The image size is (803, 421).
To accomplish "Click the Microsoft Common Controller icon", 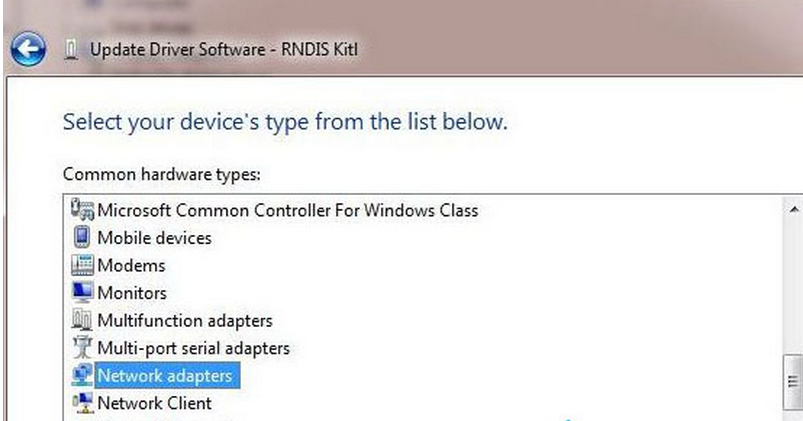I will [82, 210].
